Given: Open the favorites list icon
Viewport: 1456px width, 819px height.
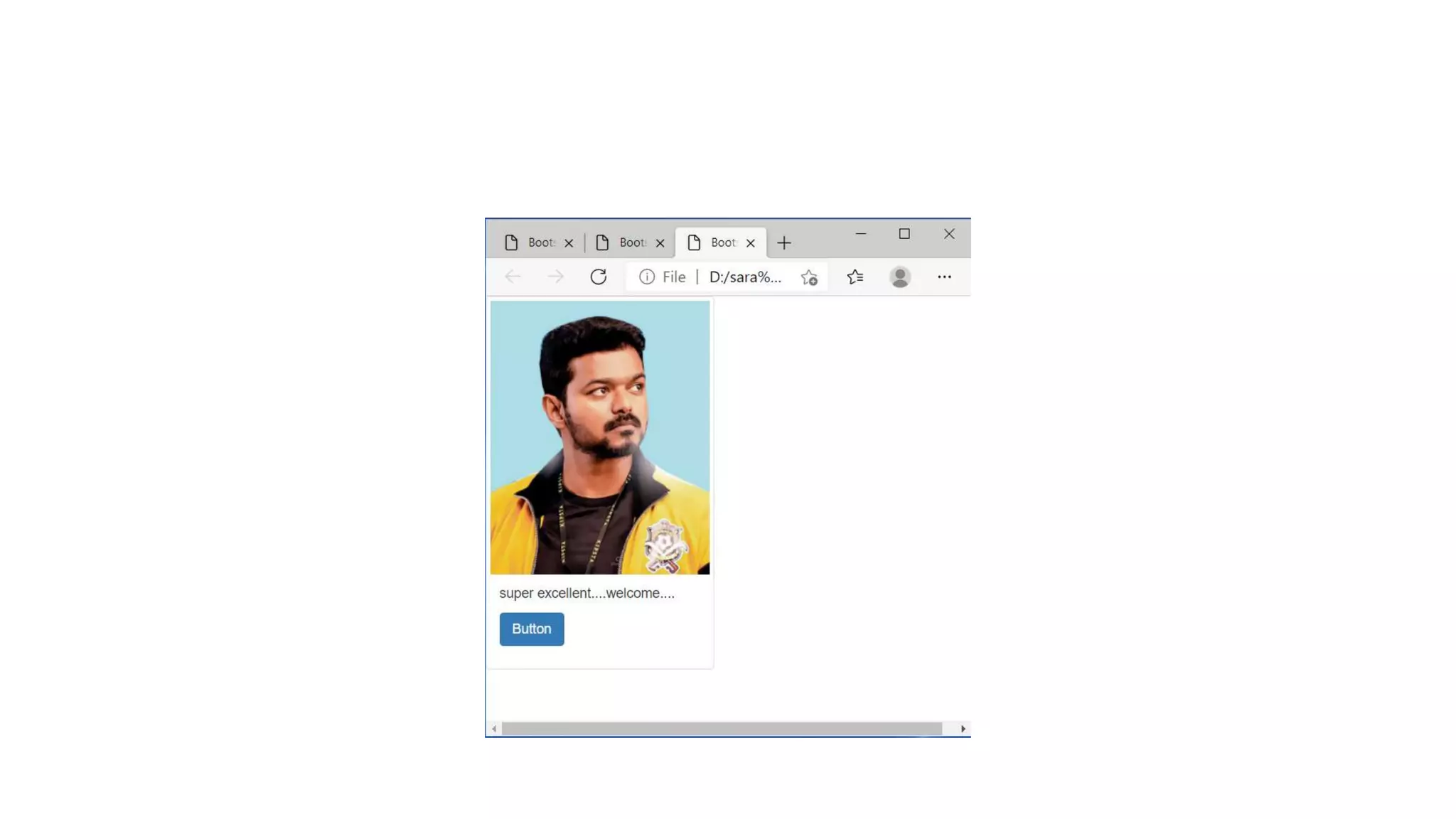Looking at the screenshot, I should tap(855, 277).
